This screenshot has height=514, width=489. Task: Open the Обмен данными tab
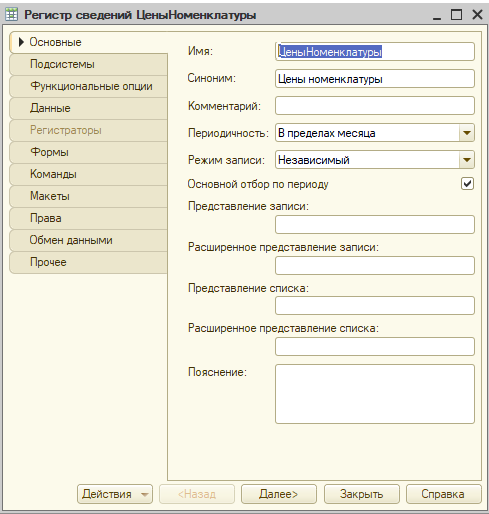88,240
